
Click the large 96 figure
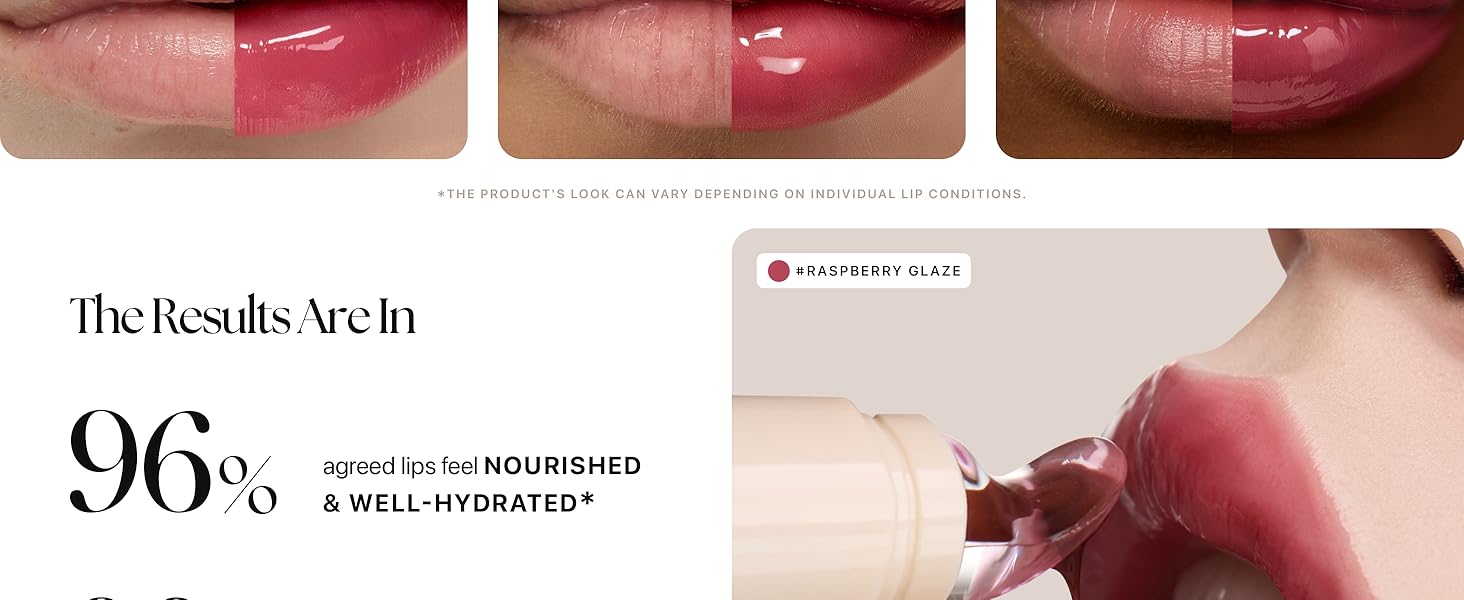click(x=142, y=460)
